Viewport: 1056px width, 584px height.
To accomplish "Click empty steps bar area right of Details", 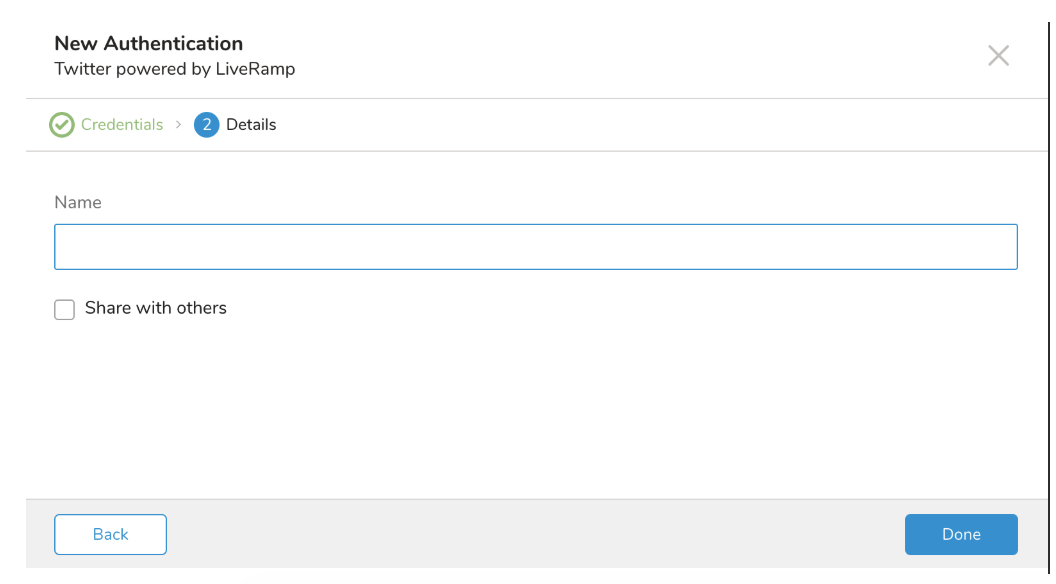I will click(x=650, y=125).
